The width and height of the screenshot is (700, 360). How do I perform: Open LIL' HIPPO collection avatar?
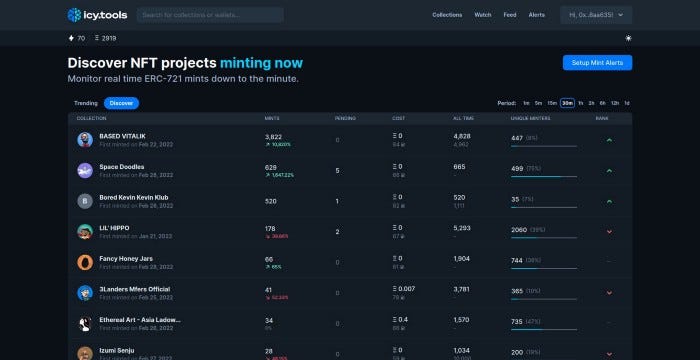[85, 232]
